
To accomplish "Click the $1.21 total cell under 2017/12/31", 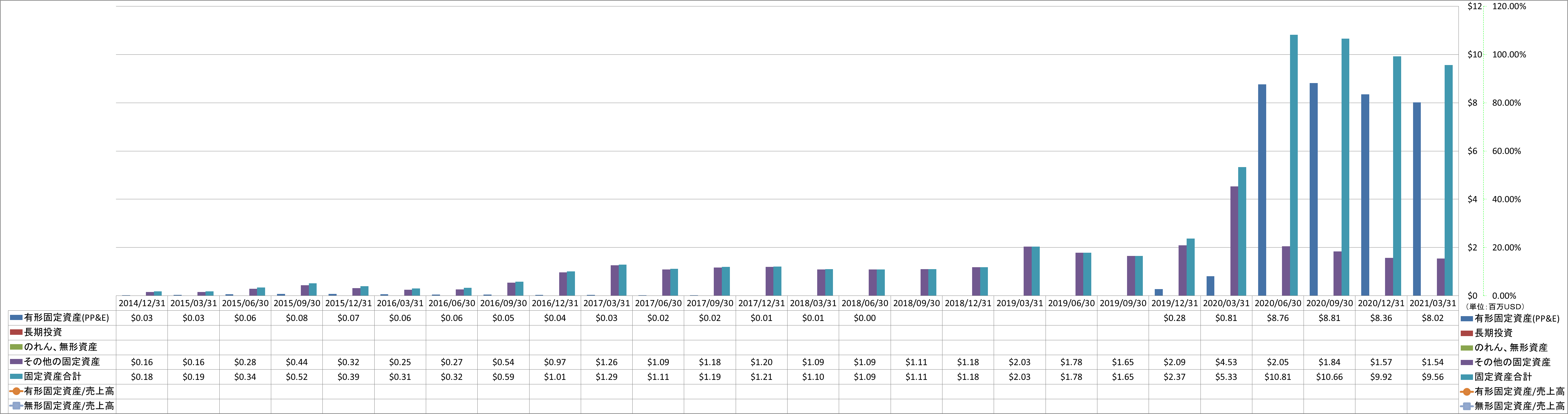I will point(761,377).
